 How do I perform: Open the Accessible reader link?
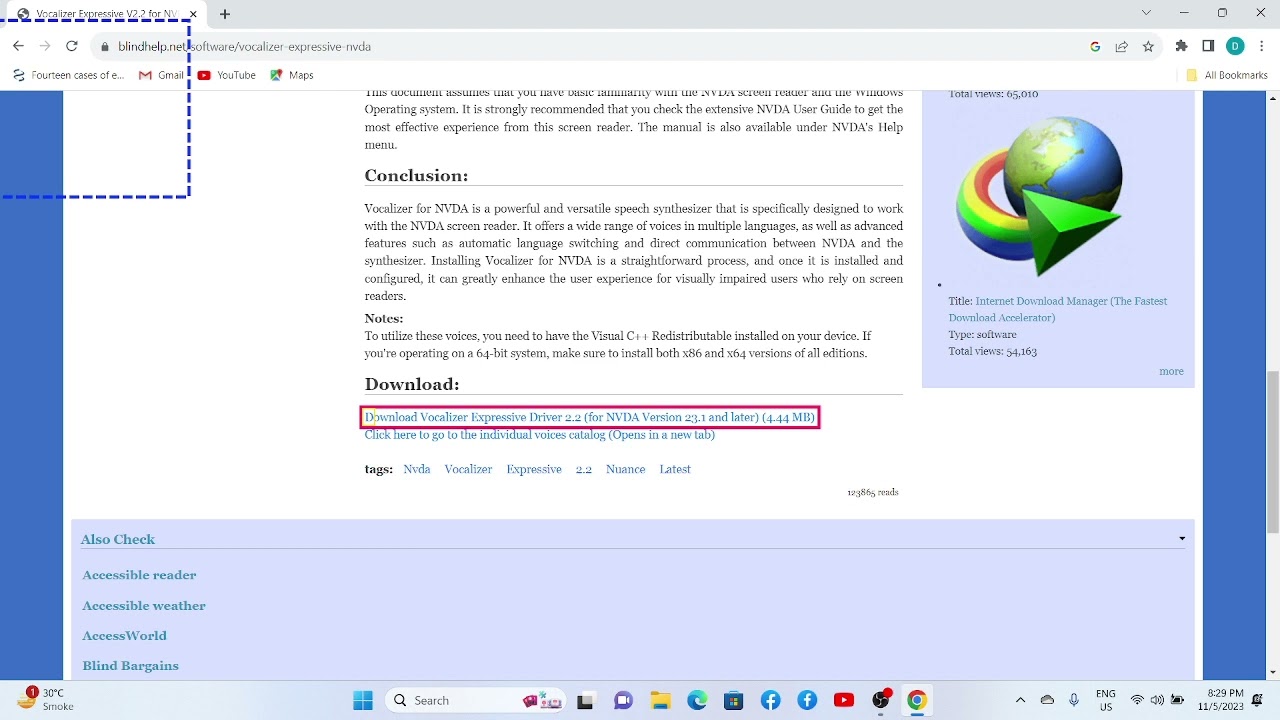(x=139, y=575)
